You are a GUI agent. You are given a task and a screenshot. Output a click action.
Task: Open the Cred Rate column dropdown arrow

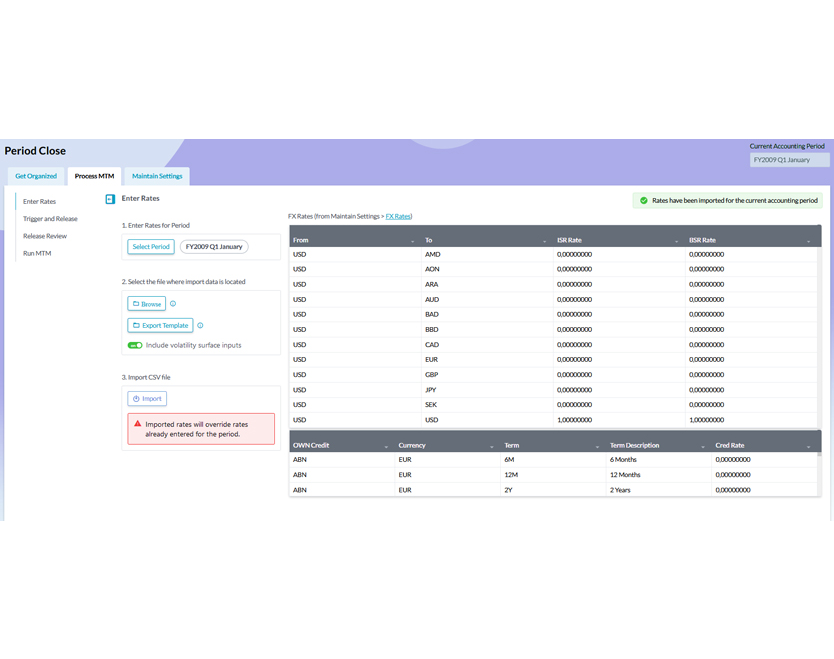pos(808,446)
